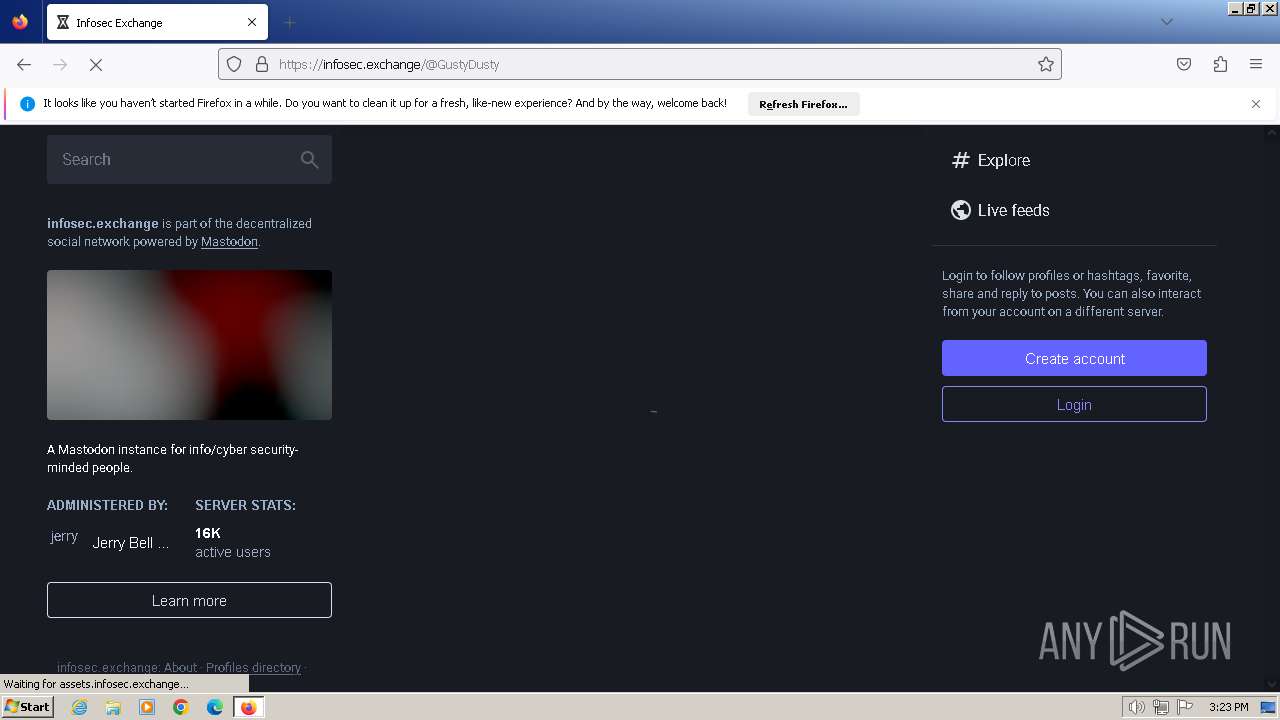Close the Infosec Exchange tab
This screenshot has width=1280, height=720.
point(252,22)
